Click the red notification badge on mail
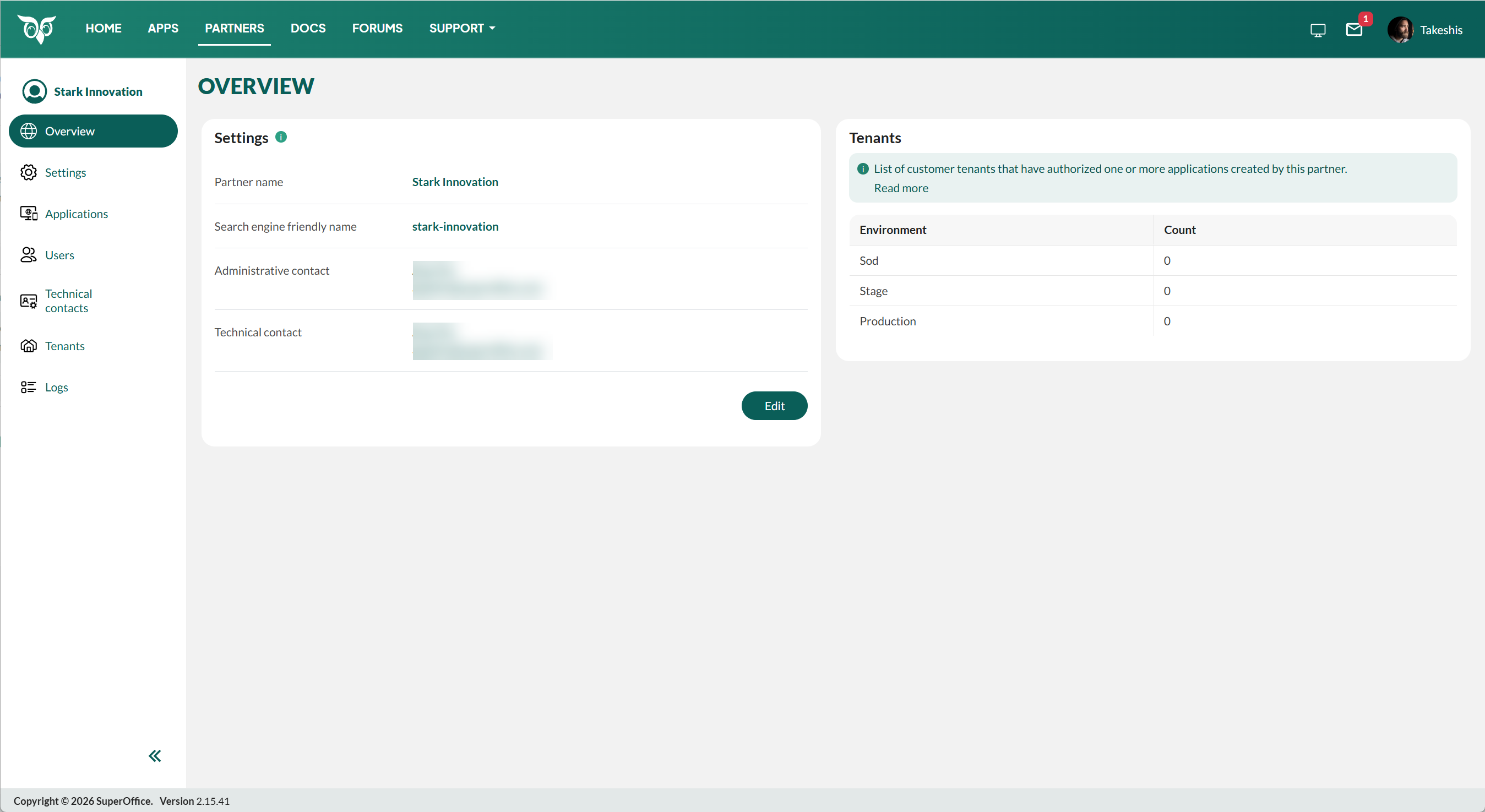1485x812 pixels. pyautogui.click(x=1365, y=19)
